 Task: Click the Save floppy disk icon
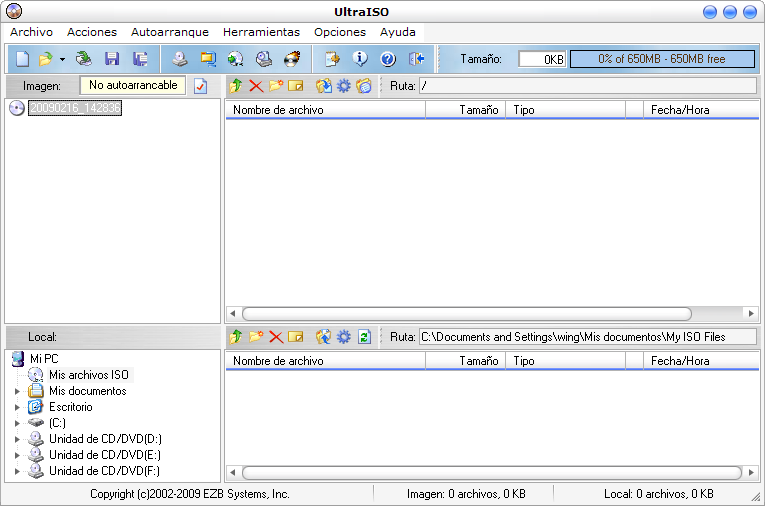112,59
